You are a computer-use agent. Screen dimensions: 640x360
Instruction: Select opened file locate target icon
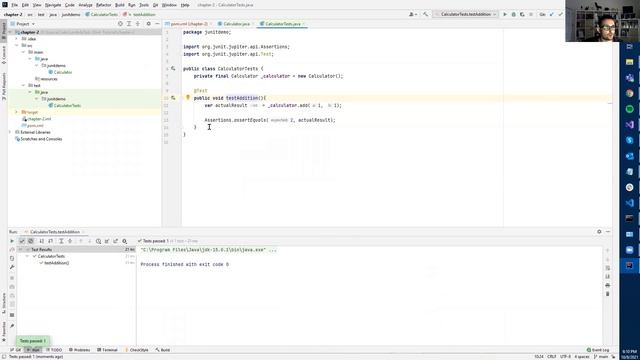tap(120, 24)
